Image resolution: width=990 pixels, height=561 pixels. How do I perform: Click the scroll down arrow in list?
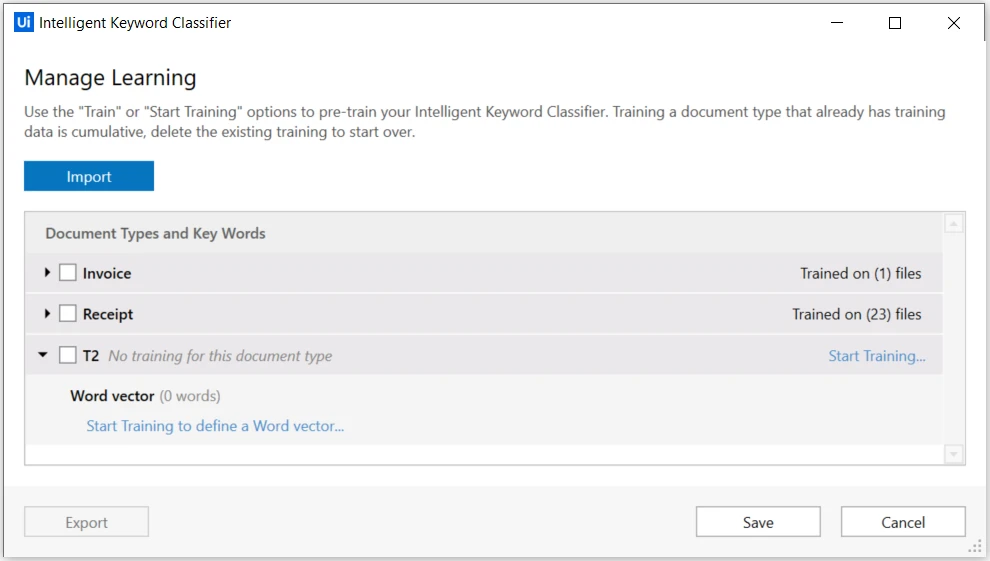(953, 454)
